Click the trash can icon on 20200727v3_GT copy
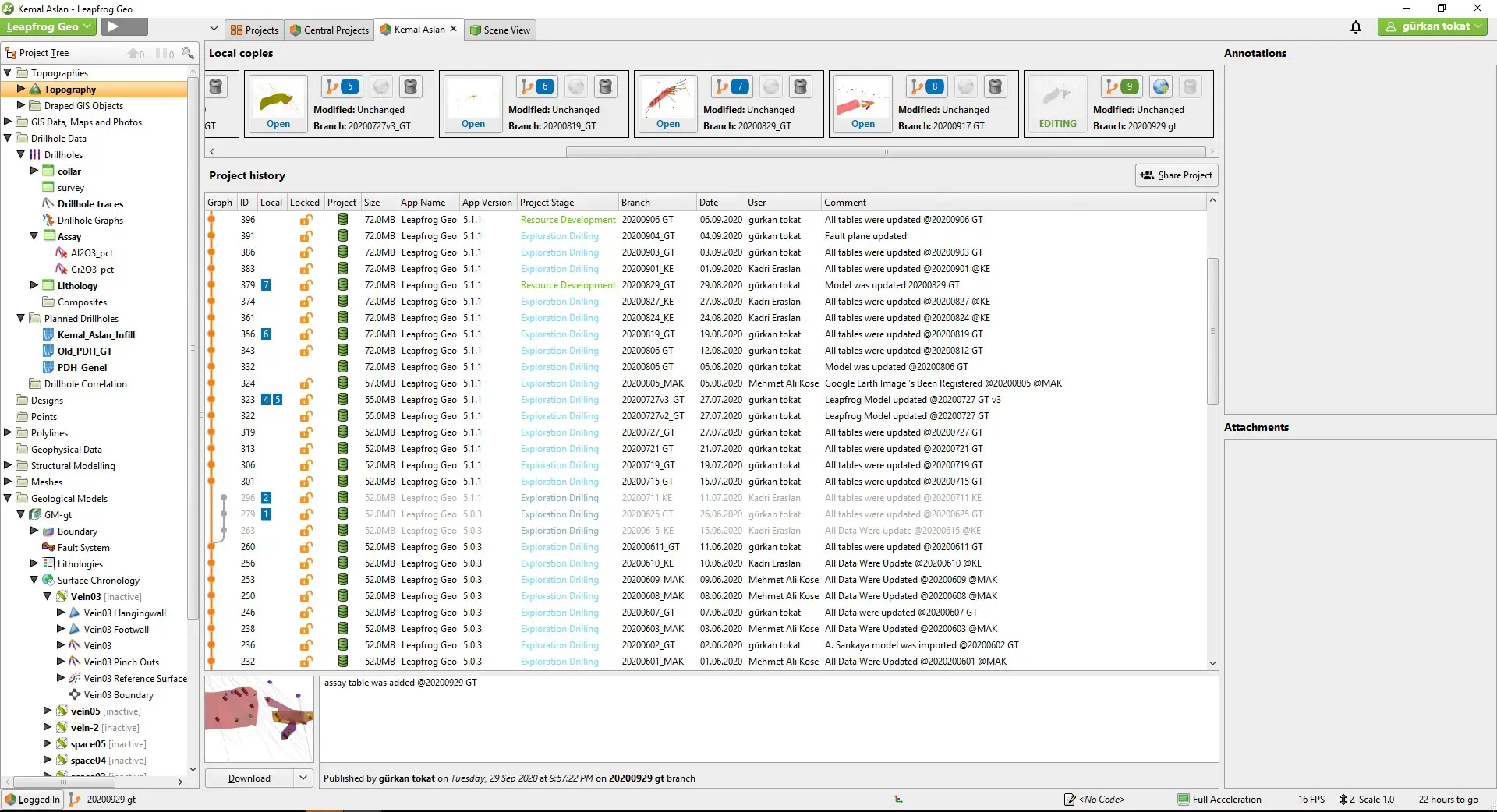The width and height of the screenshot is (1497, 812). [411, 86]
